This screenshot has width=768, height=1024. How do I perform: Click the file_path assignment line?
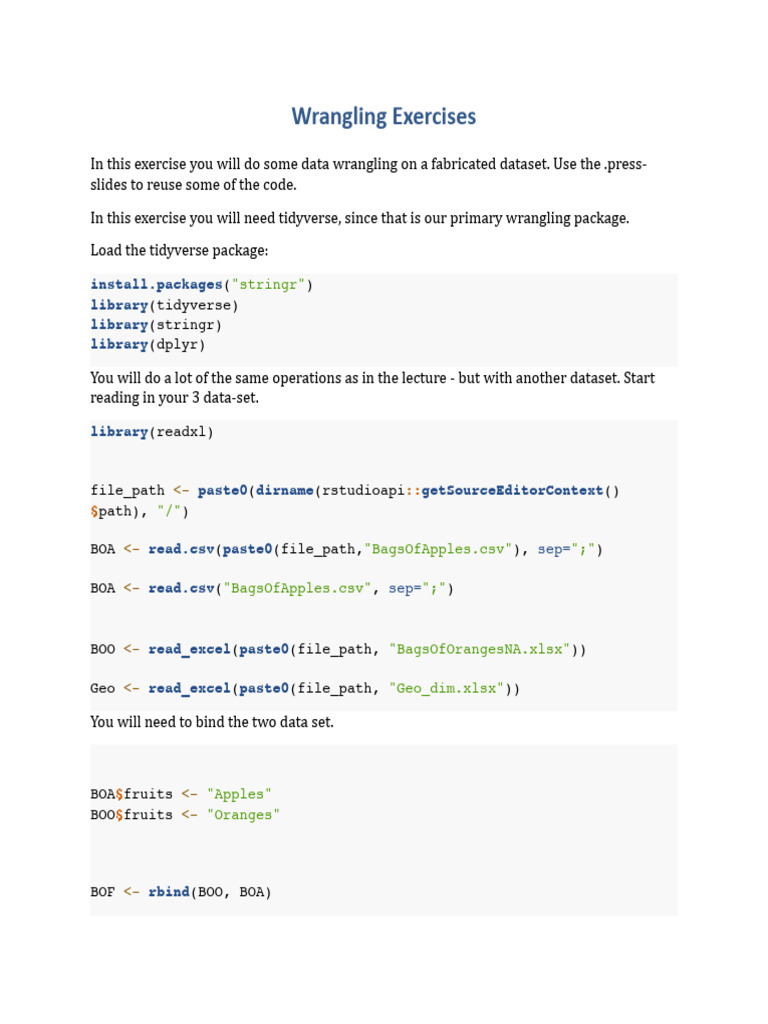click(355, 491)
